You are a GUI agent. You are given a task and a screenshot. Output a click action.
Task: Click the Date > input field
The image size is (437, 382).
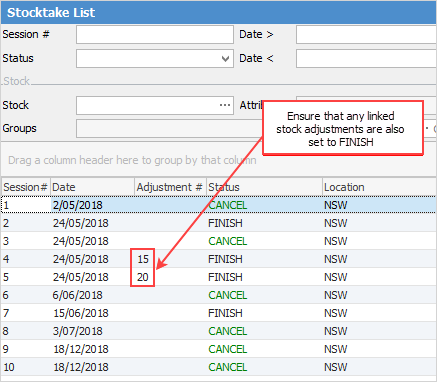[x=366, y=35]
